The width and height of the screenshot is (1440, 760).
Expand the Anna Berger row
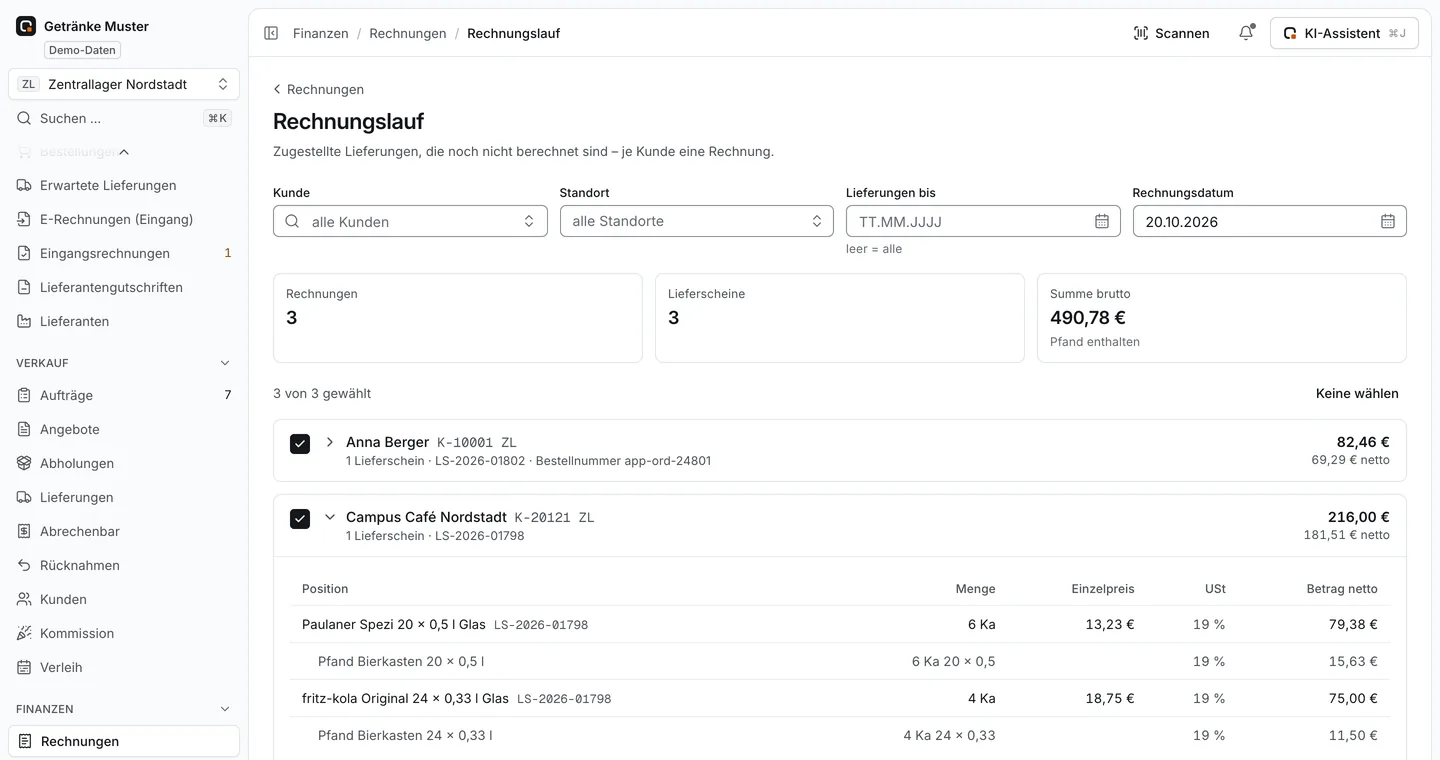[x=330, y=442]
